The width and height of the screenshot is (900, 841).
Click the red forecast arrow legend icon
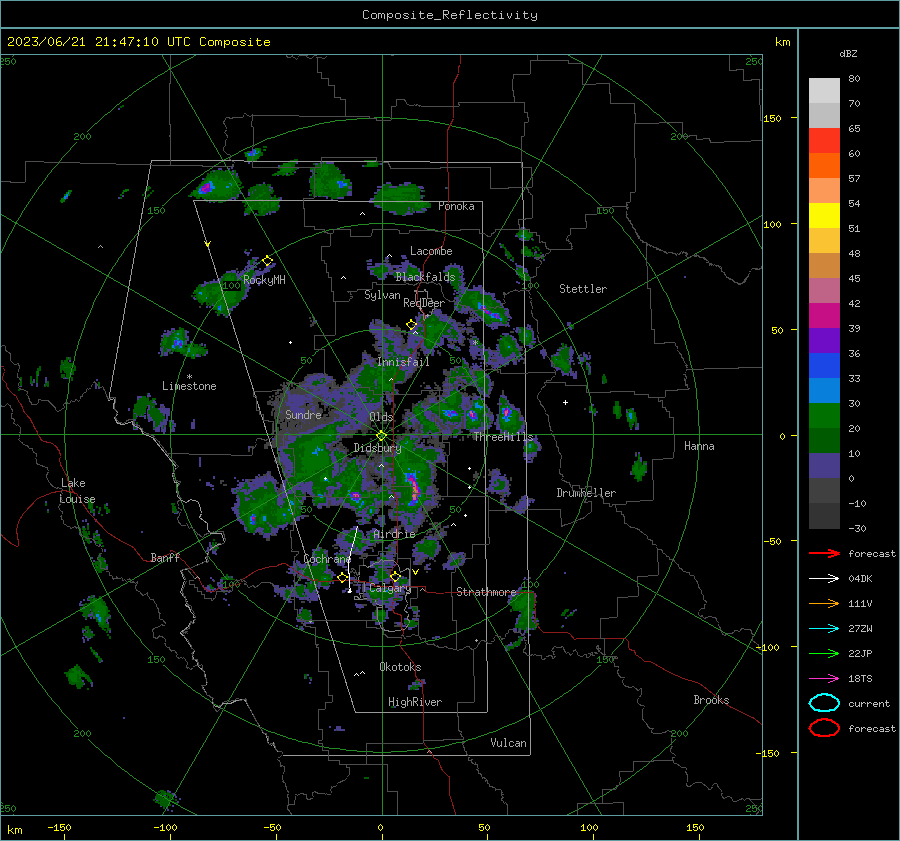pyautogui.click(x=824, y=553)
